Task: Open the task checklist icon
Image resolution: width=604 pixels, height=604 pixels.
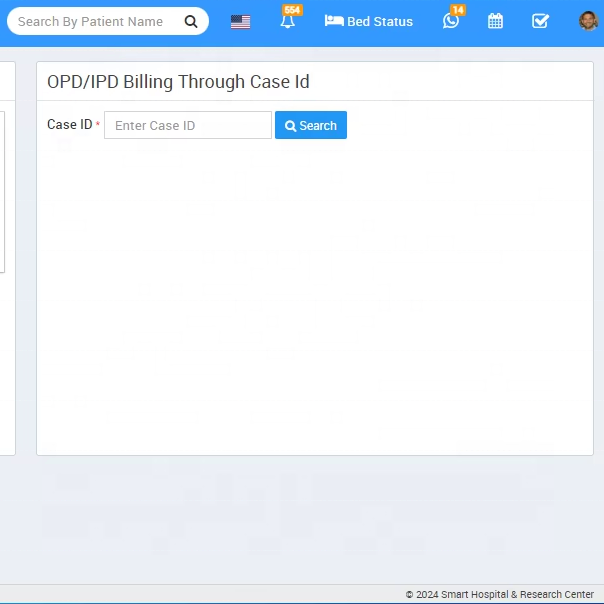Action: 540,21
